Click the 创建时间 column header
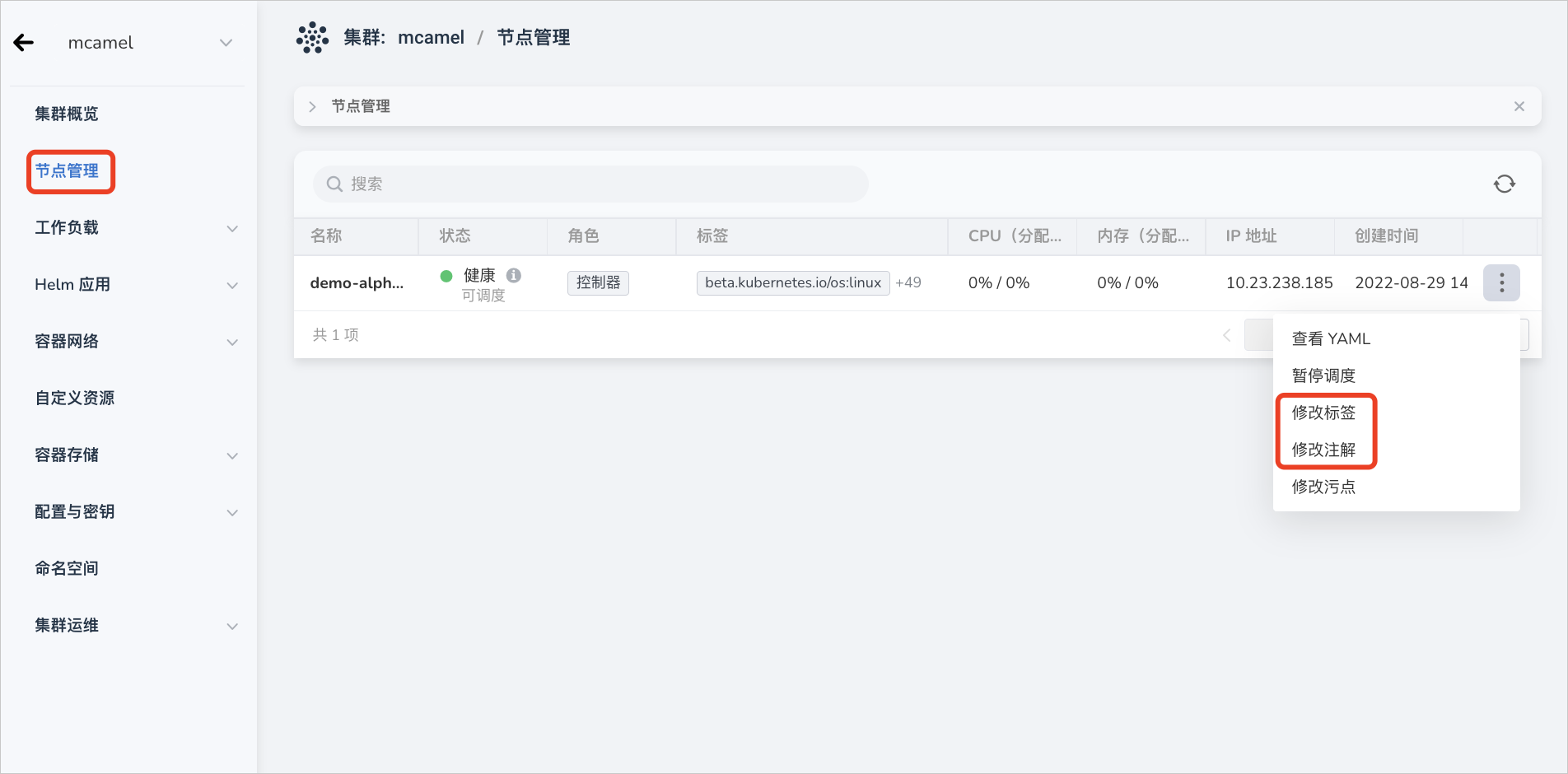This screenshot has width=1568, height=774. [1387, 235]
